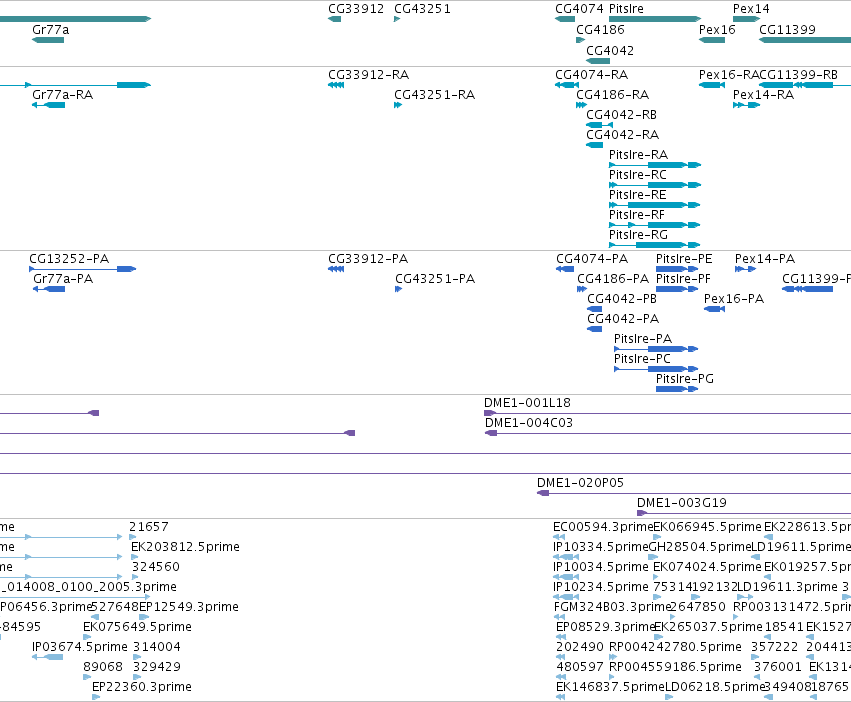Open the DME1-001L18 BAC clone label

click(x=527, y=403)
